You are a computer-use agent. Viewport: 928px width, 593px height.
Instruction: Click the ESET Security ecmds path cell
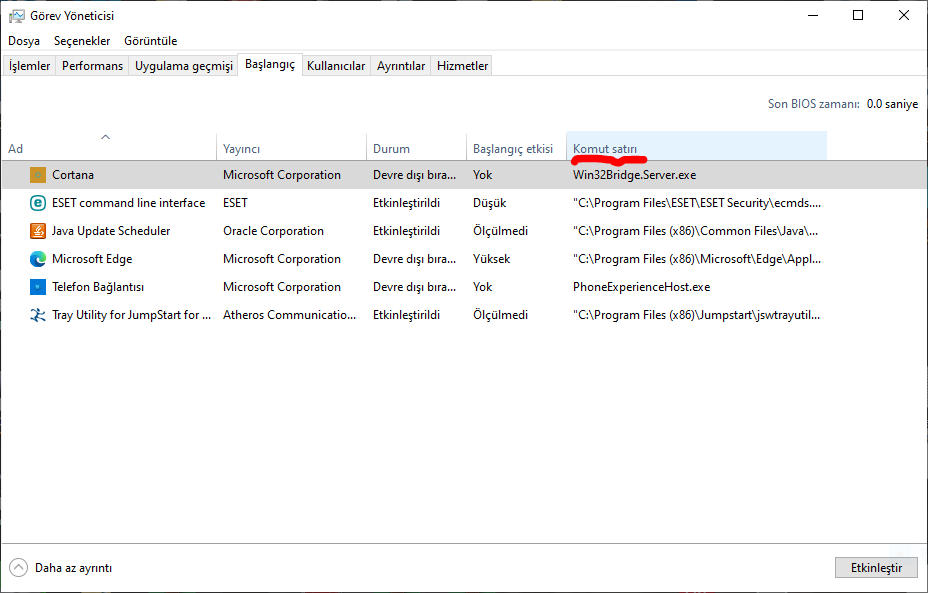(x=697, y=203)
